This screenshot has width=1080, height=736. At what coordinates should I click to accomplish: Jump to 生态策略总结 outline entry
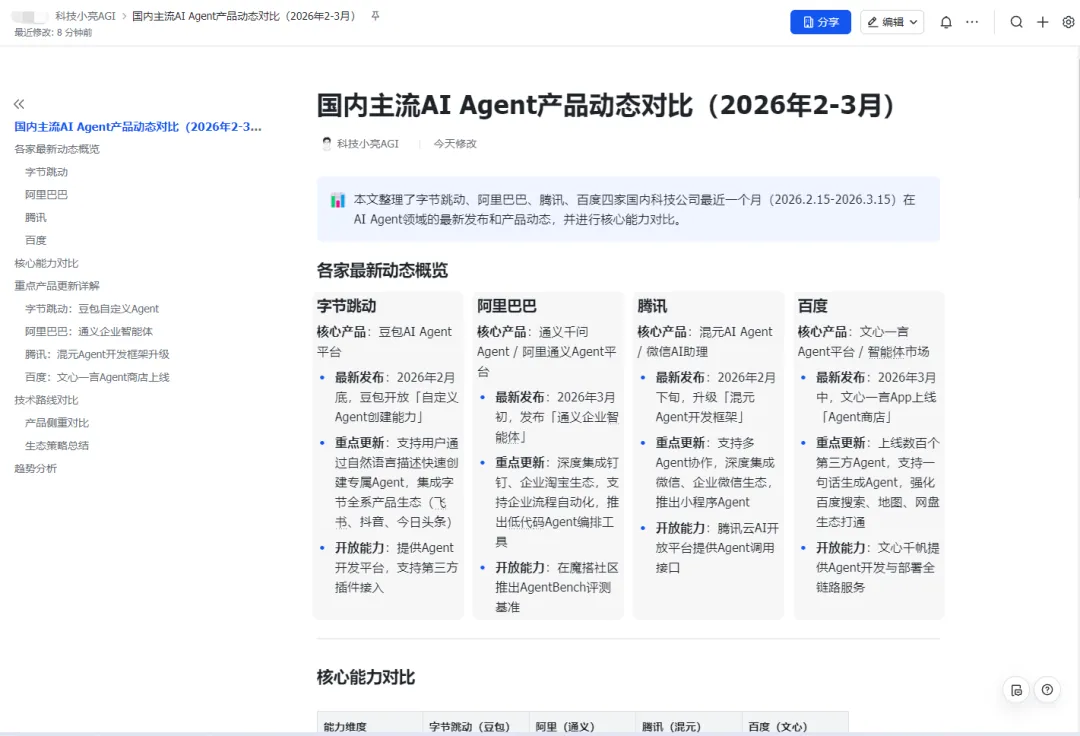pos(57,445)
